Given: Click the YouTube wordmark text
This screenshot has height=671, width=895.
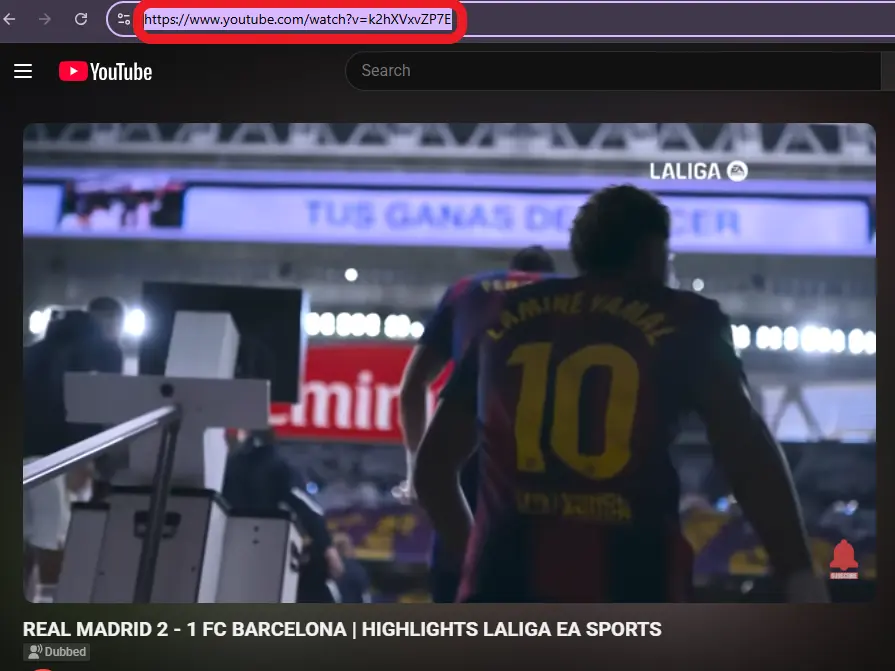Looking at the screenshot, I should [121, 71].
